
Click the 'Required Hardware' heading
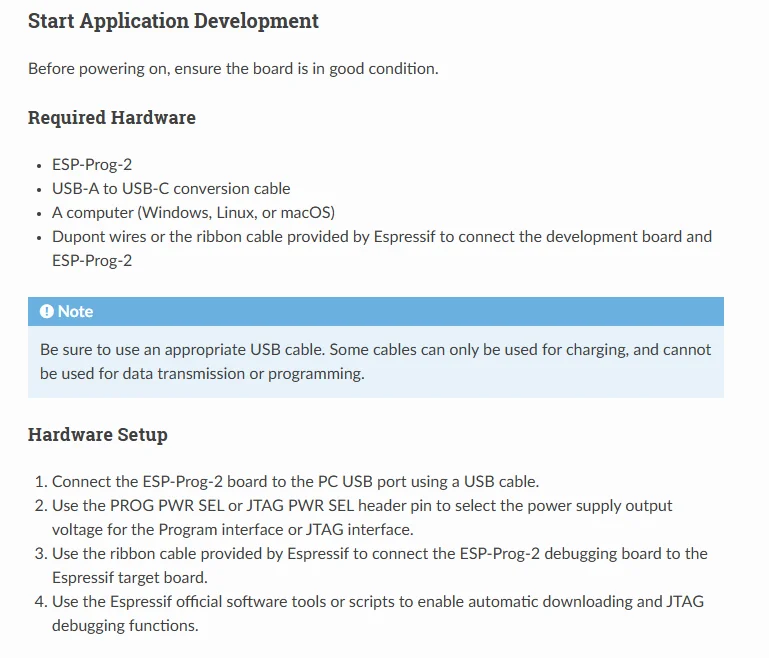112,118
